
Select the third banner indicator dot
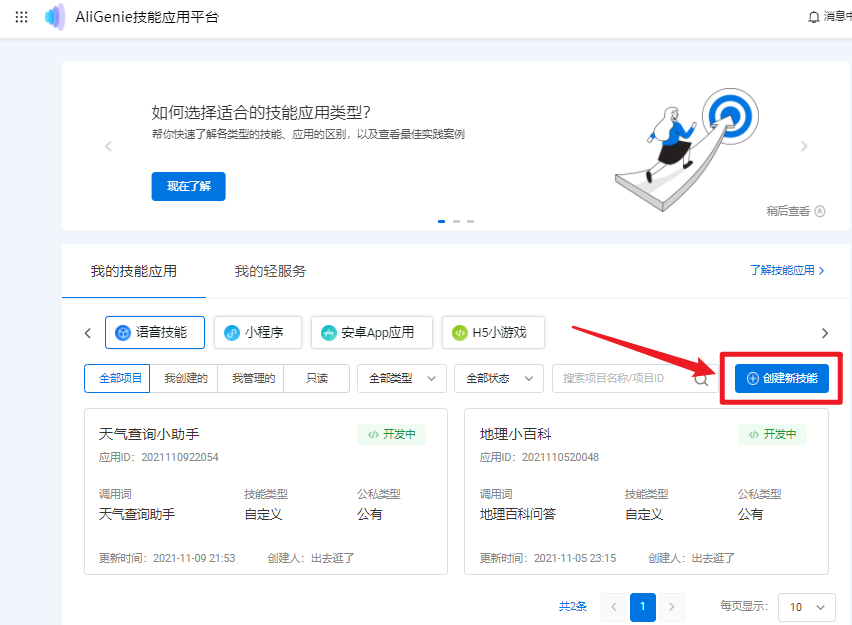tap(471, 221)
